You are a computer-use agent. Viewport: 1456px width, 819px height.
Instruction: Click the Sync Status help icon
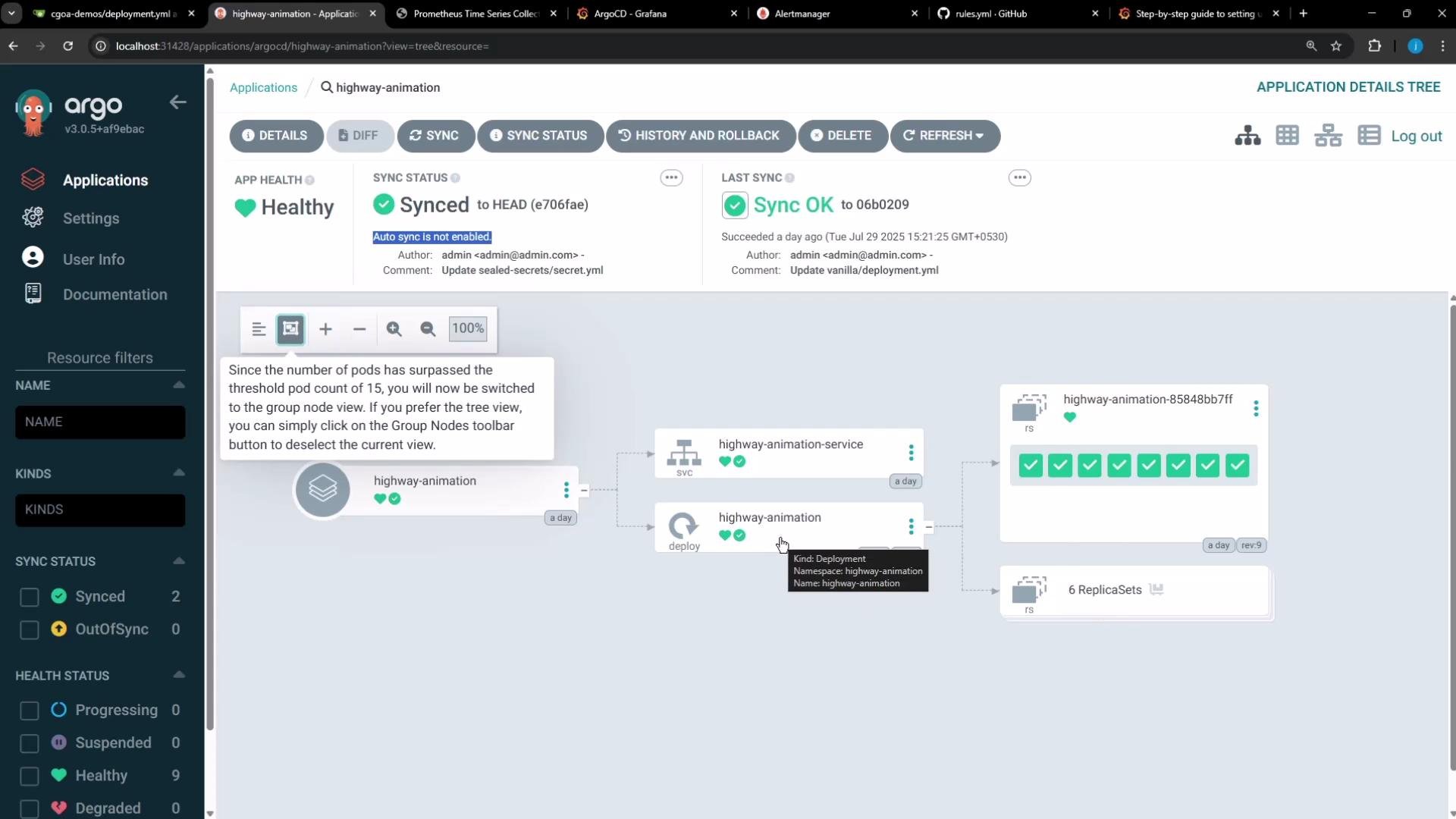tap(455, 178)
